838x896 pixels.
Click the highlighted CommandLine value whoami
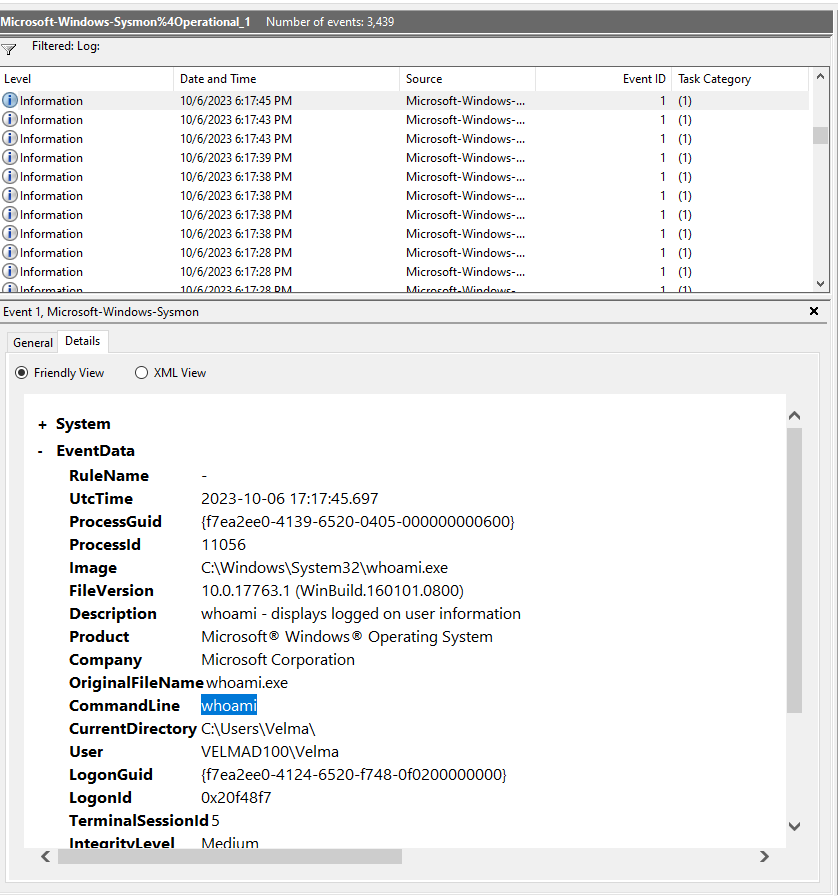point(229,706)
